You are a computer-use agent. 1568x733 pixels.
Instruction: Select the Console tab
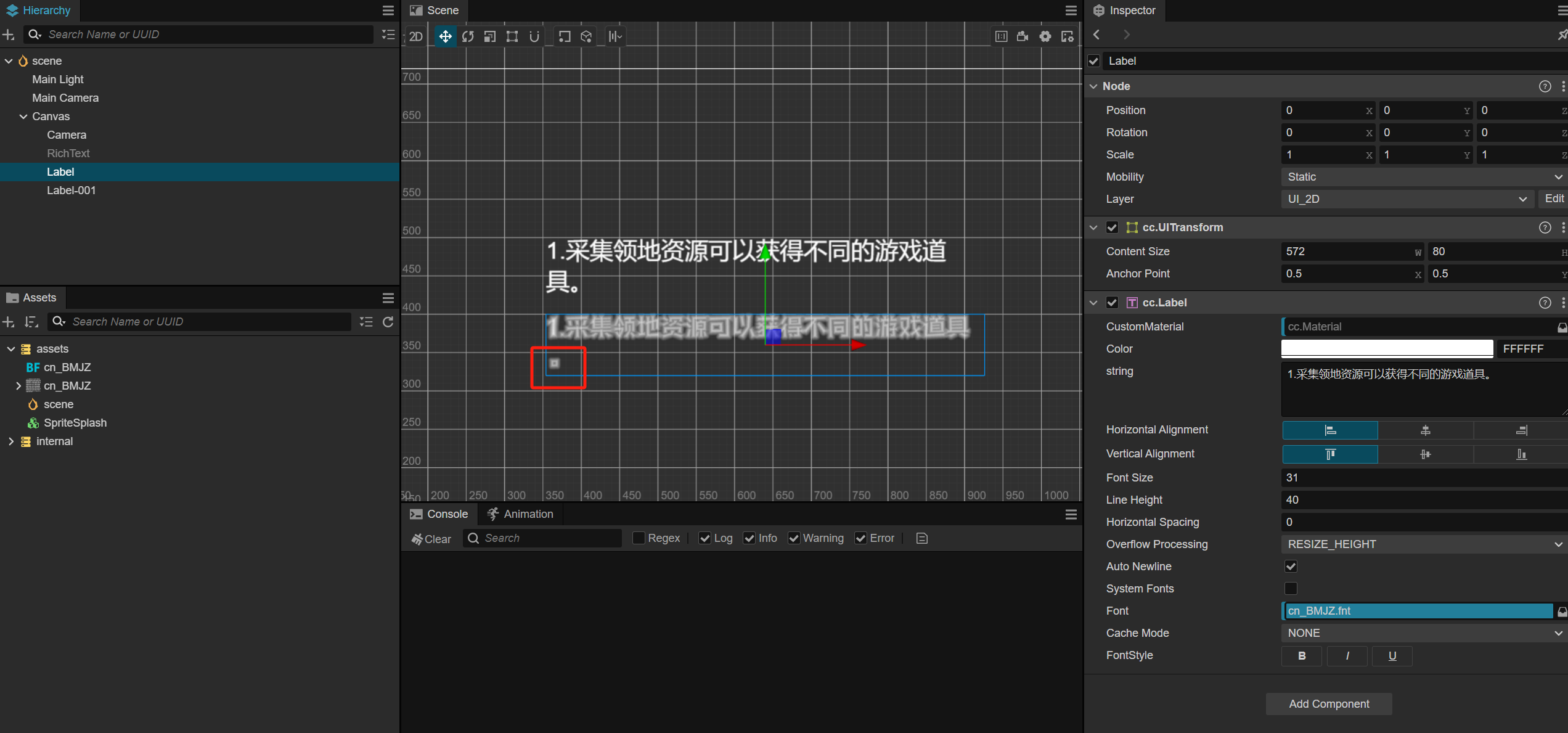[439, 514]
